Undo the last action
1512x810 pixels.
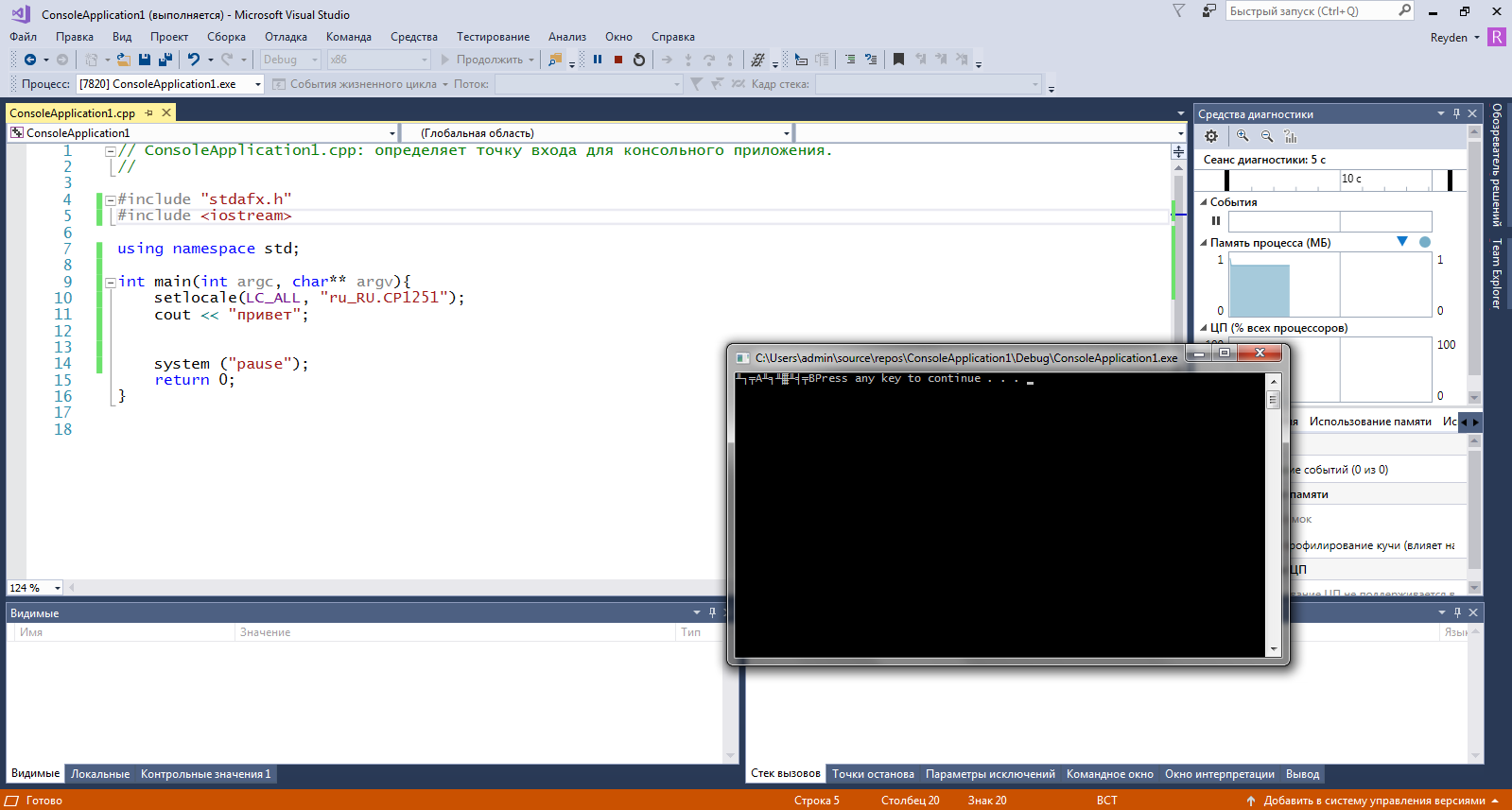point(194,60)
